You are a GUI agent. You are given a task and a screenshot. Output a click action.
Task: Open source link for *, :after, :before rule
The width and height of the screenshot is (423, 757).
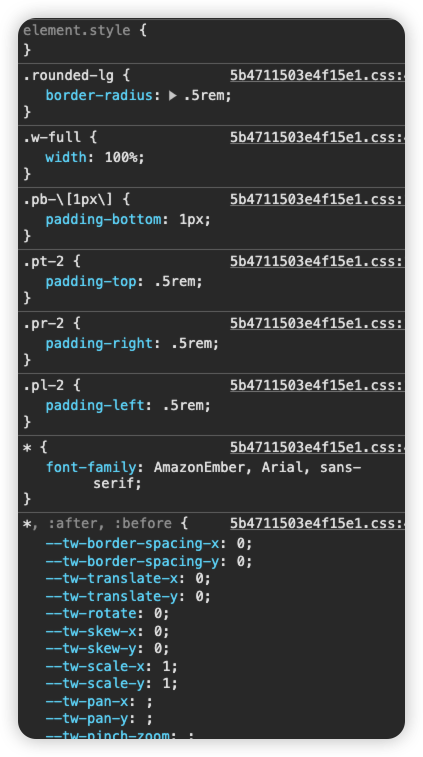click(x=317, y=523)
